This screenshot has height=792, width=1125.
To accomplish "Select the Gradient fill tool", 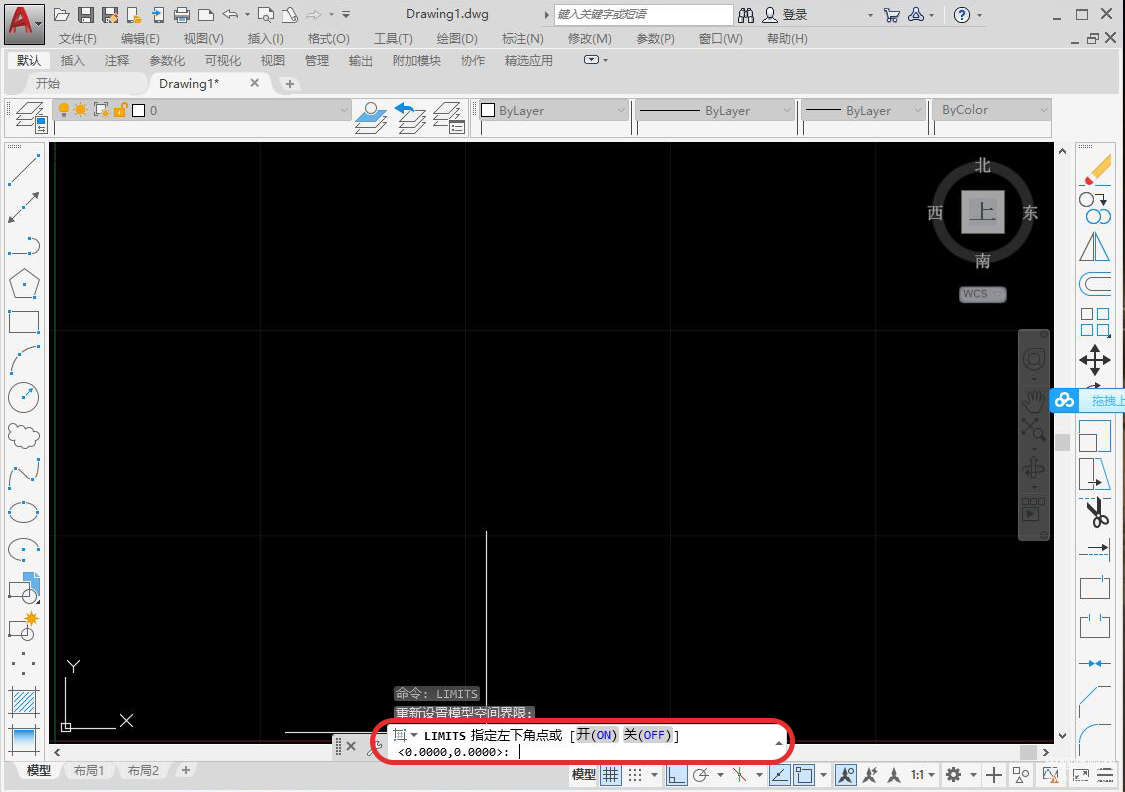I will click(x=24, y=740).
